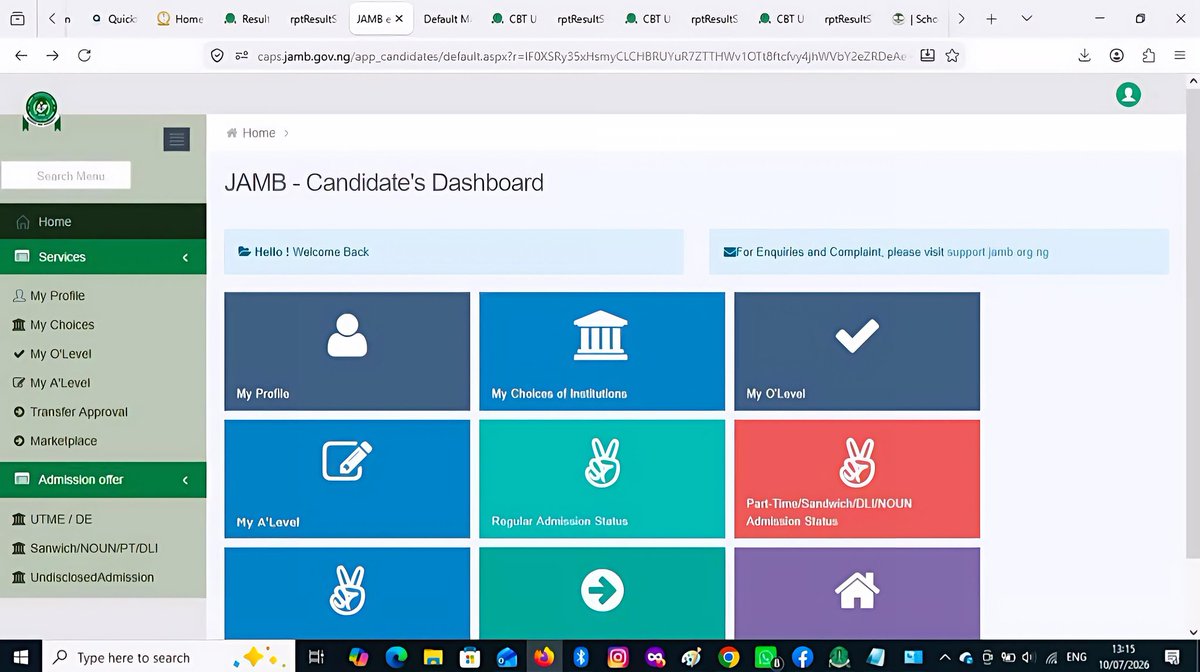The width and height of the screenshot is (1200, 672).
Task: Click the JAMB logo above the sidebar
Action: point(42,110)
